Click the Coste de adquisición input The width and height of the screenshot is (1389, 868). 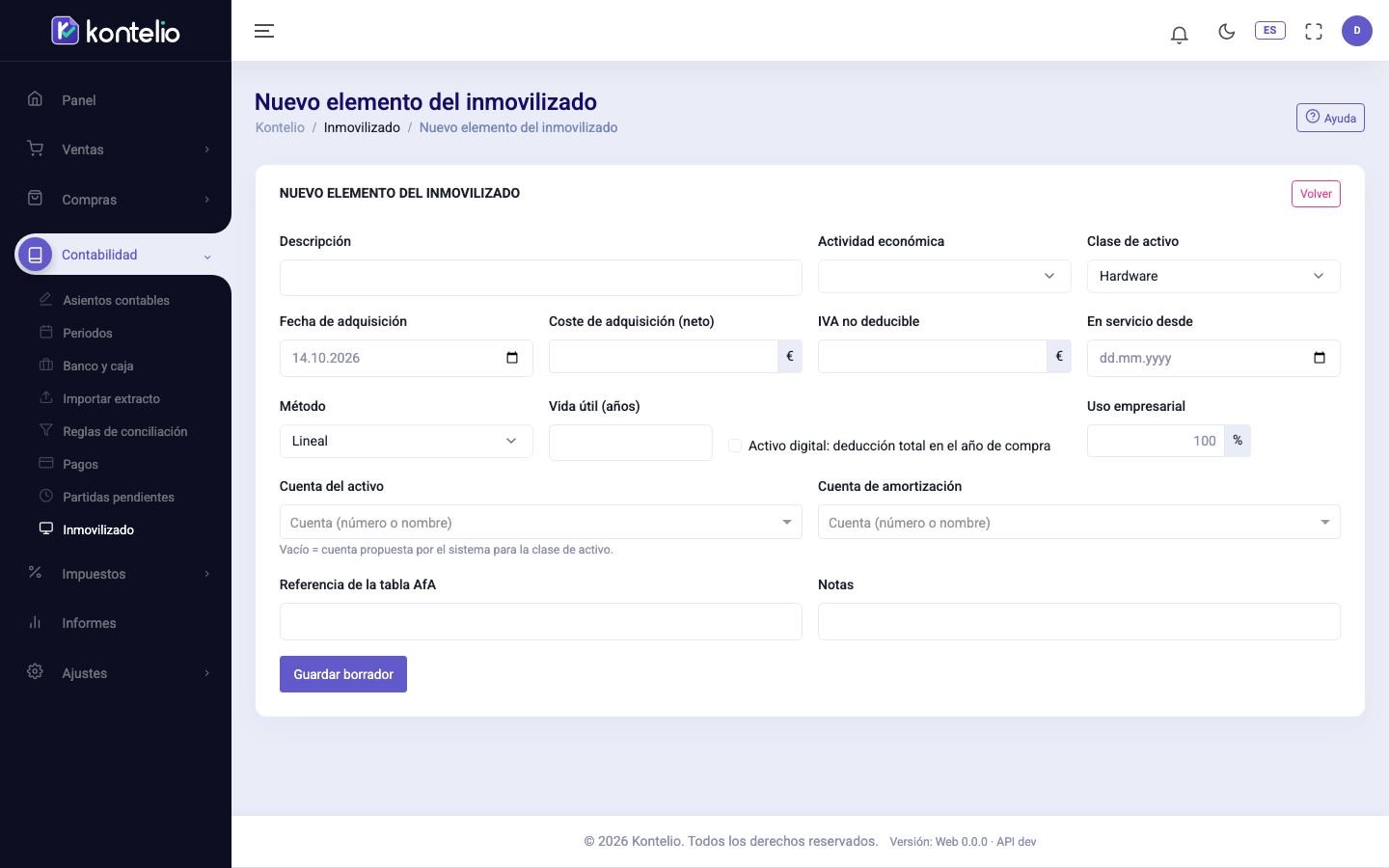click(x=664, y=356)
